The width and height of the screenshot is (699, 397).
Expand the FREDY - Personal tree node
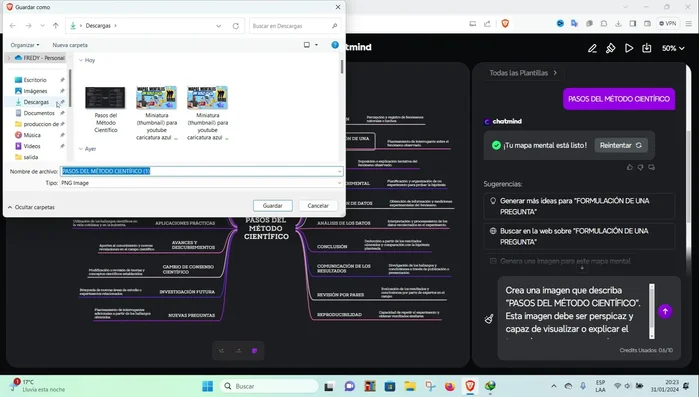click(9, 58)
